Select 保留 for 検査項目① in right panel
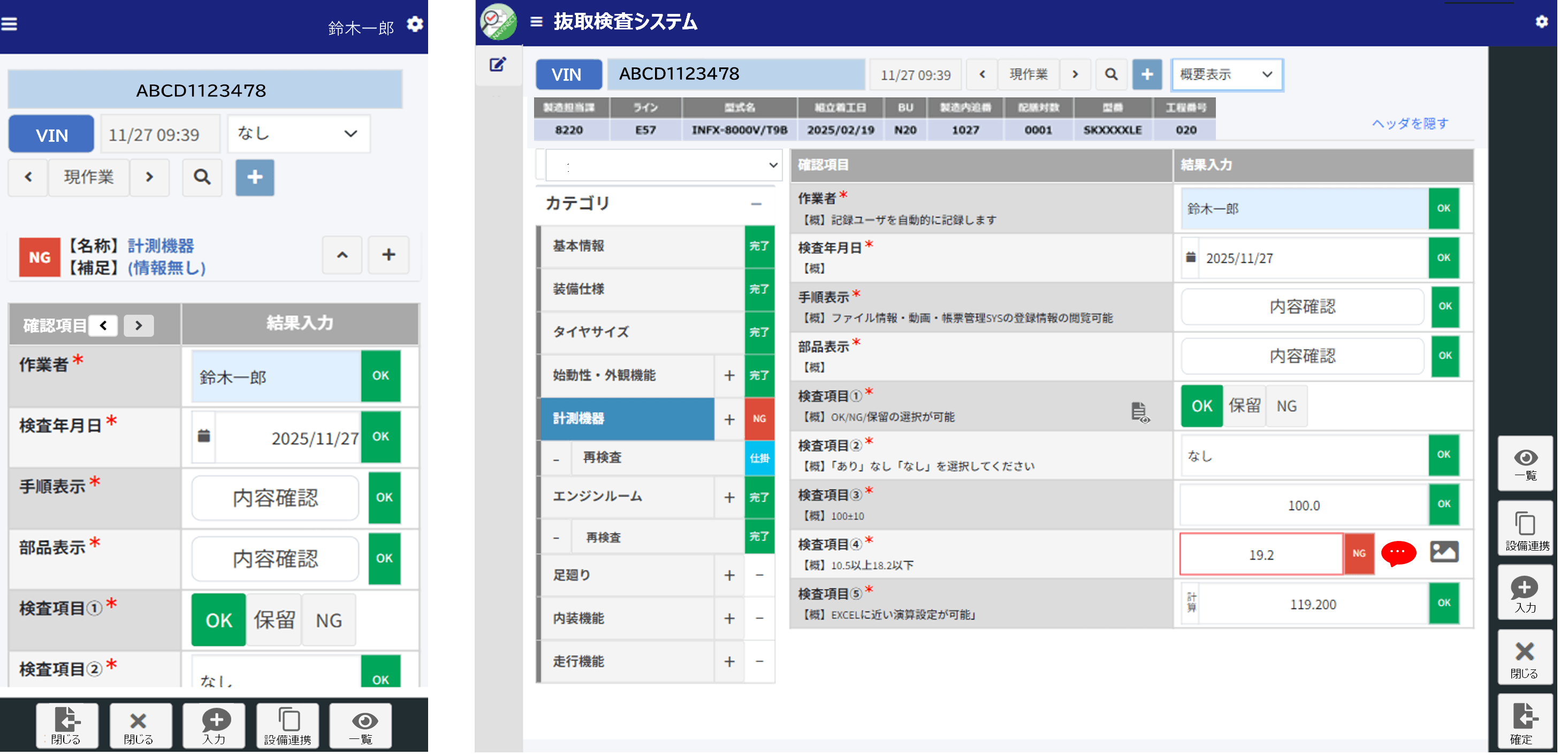 [x=1244, y=406]
